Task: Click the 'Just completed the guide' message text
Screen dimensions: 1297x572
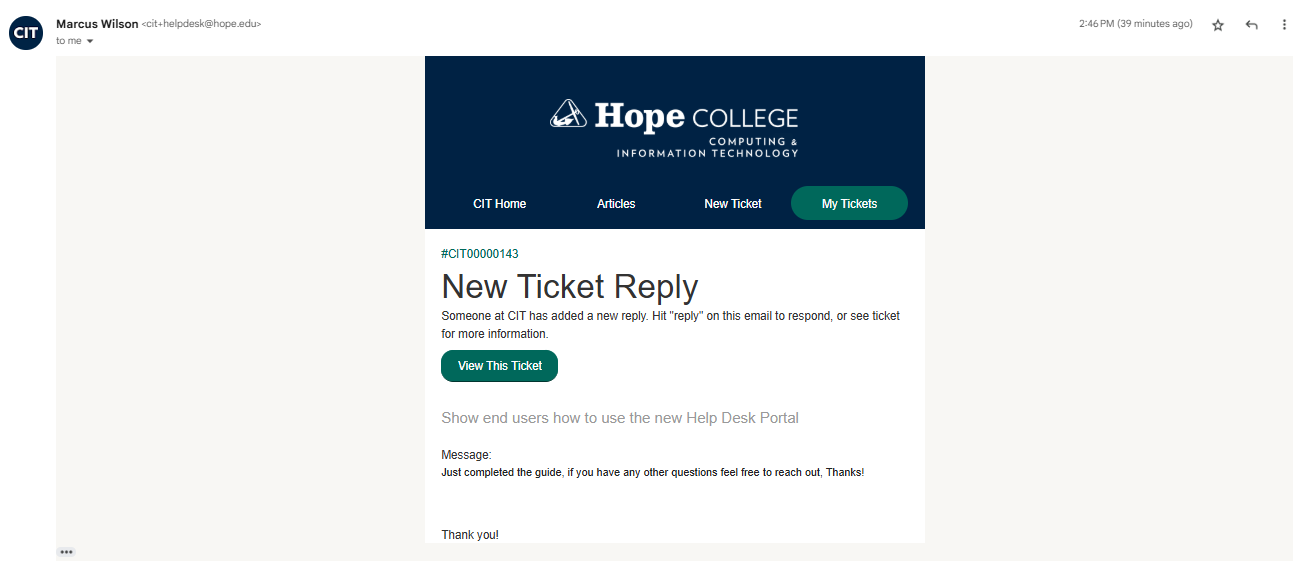Action: pos(652,472)
